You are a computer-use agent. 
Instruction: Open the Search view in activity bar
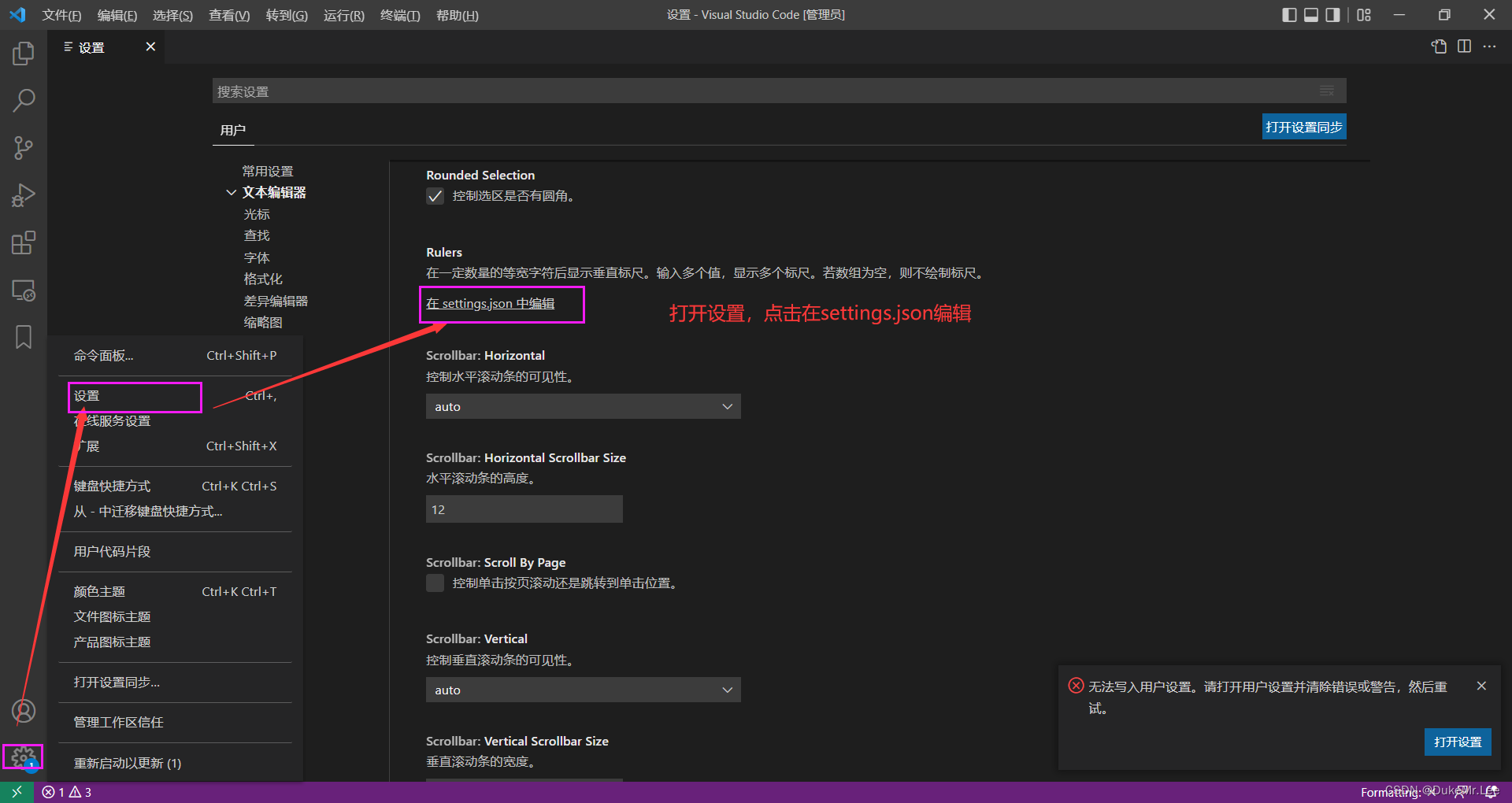24,101
